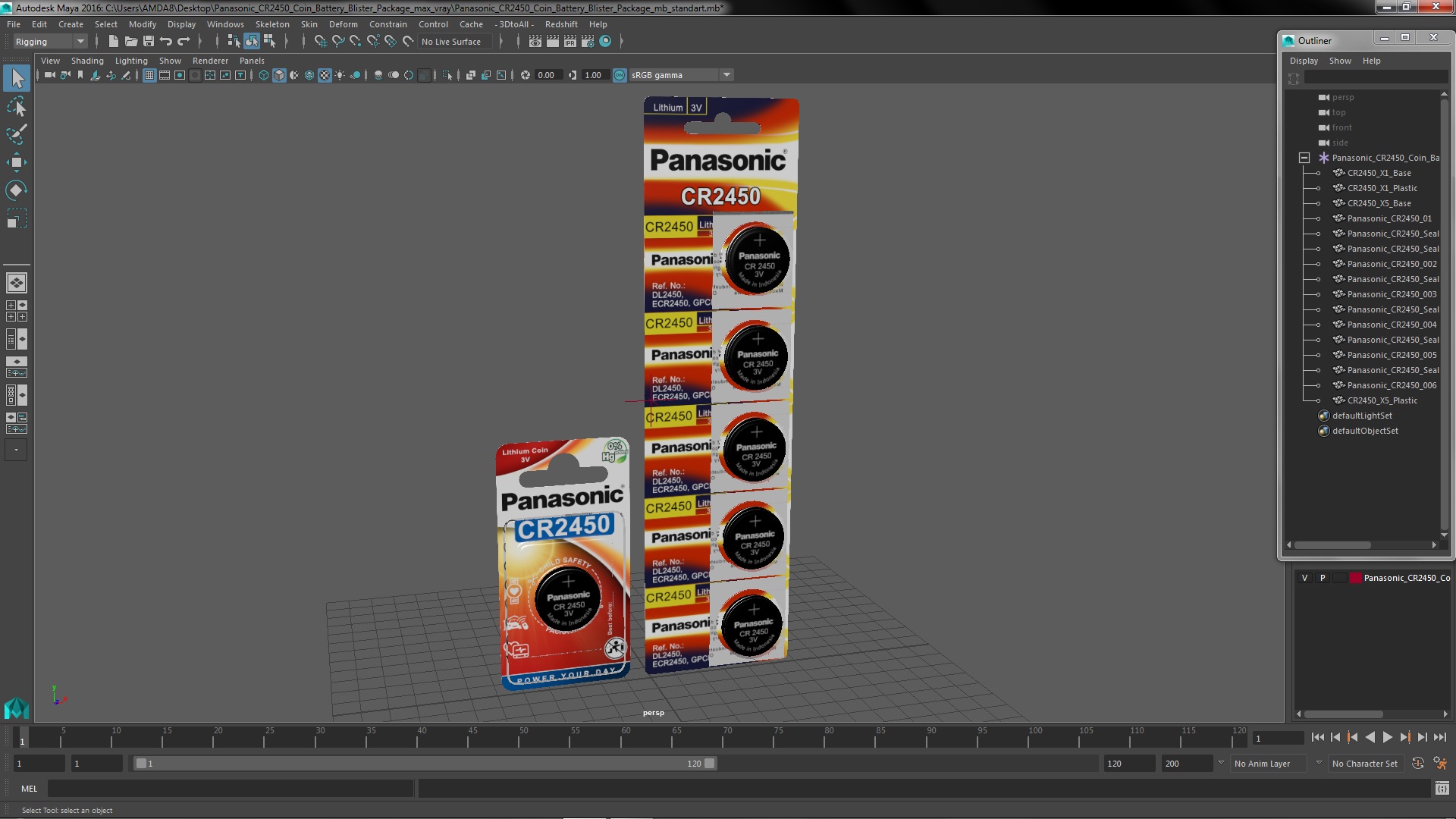Toggle layer visibility V box
This screenshot has width=1456, height=819.
[x=1304, y=578]
